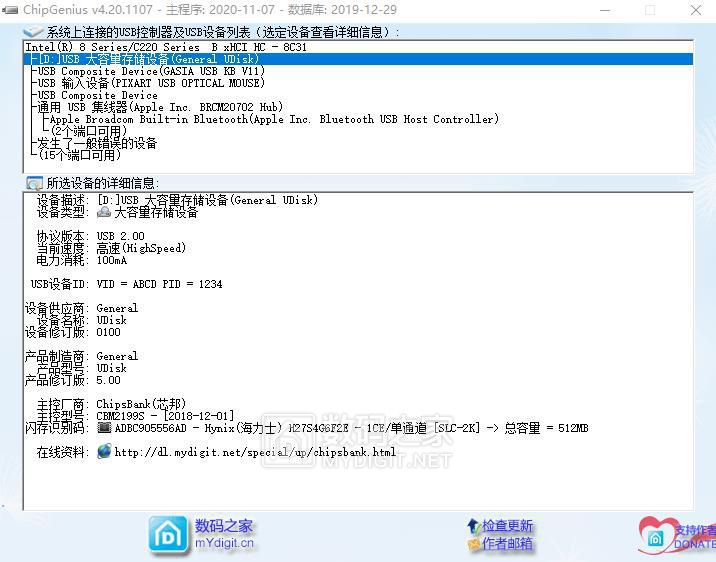
Task: Select the Apple Inc. BRCM20702 Hub row
Action: [x=160, y=107]
